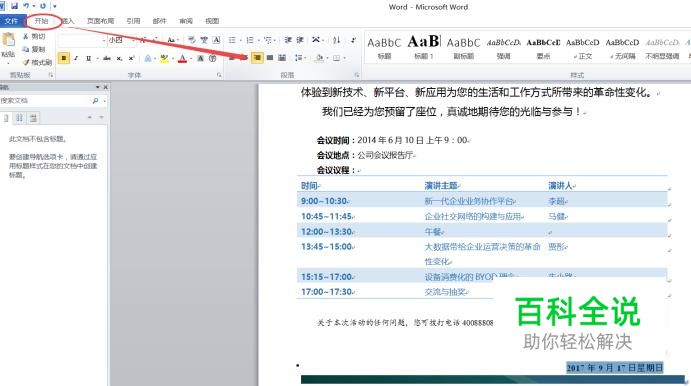Toggle justify alignment button
The image size is (691, 386).
pyautogui.click(x=270, y=58)
